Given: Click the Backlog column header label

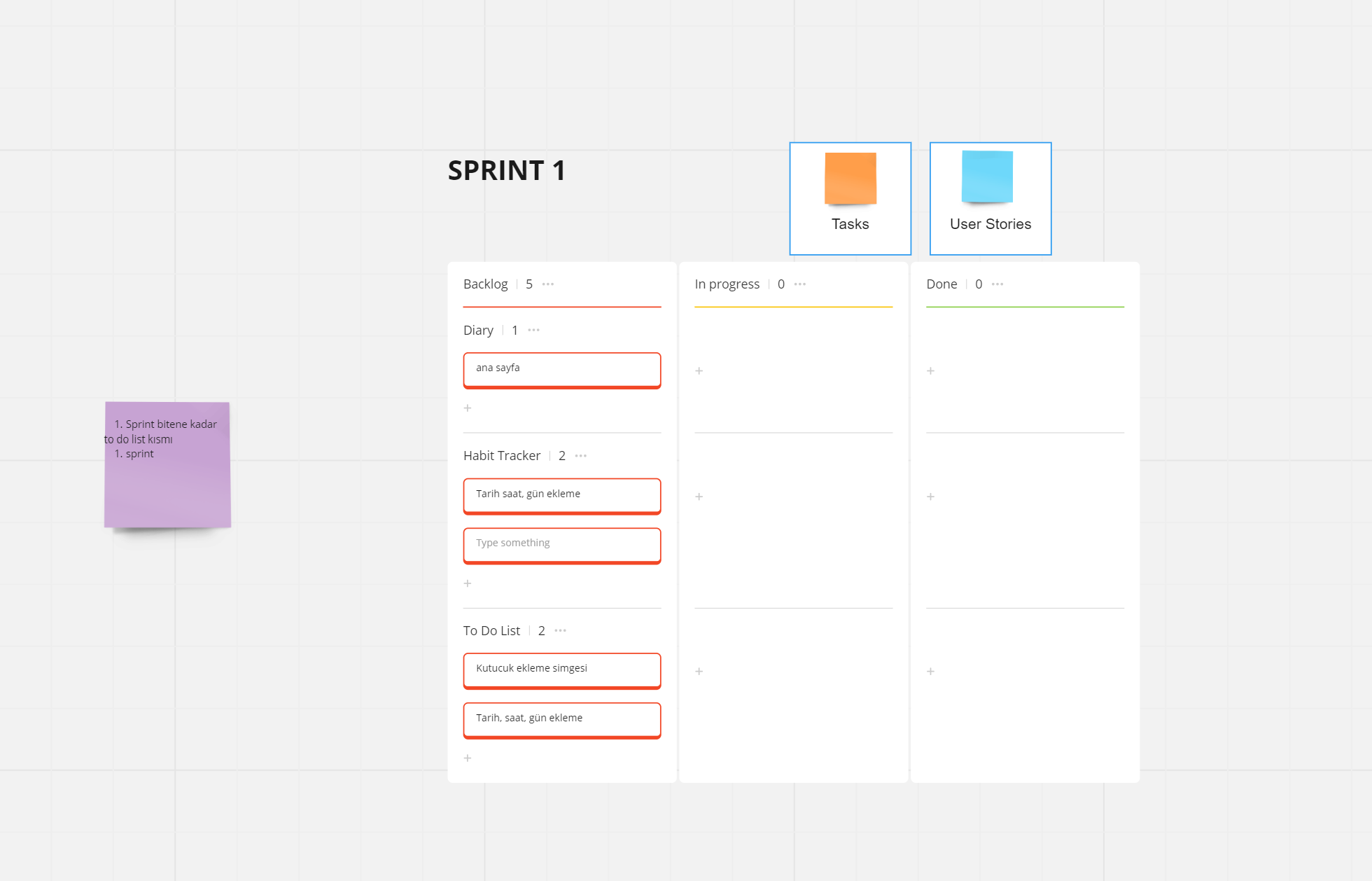Looking at the screenshot, I should 485,284.
